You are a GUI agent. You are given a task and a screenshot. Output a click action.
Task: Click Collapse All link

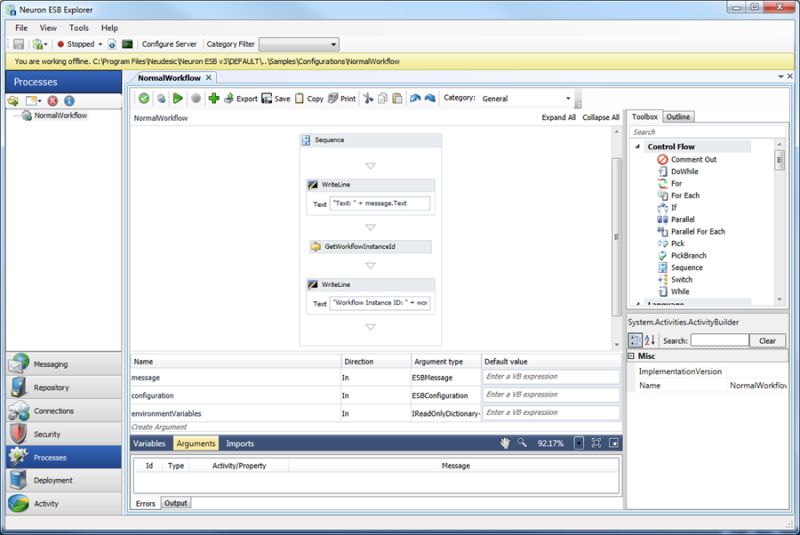(601, 117)
